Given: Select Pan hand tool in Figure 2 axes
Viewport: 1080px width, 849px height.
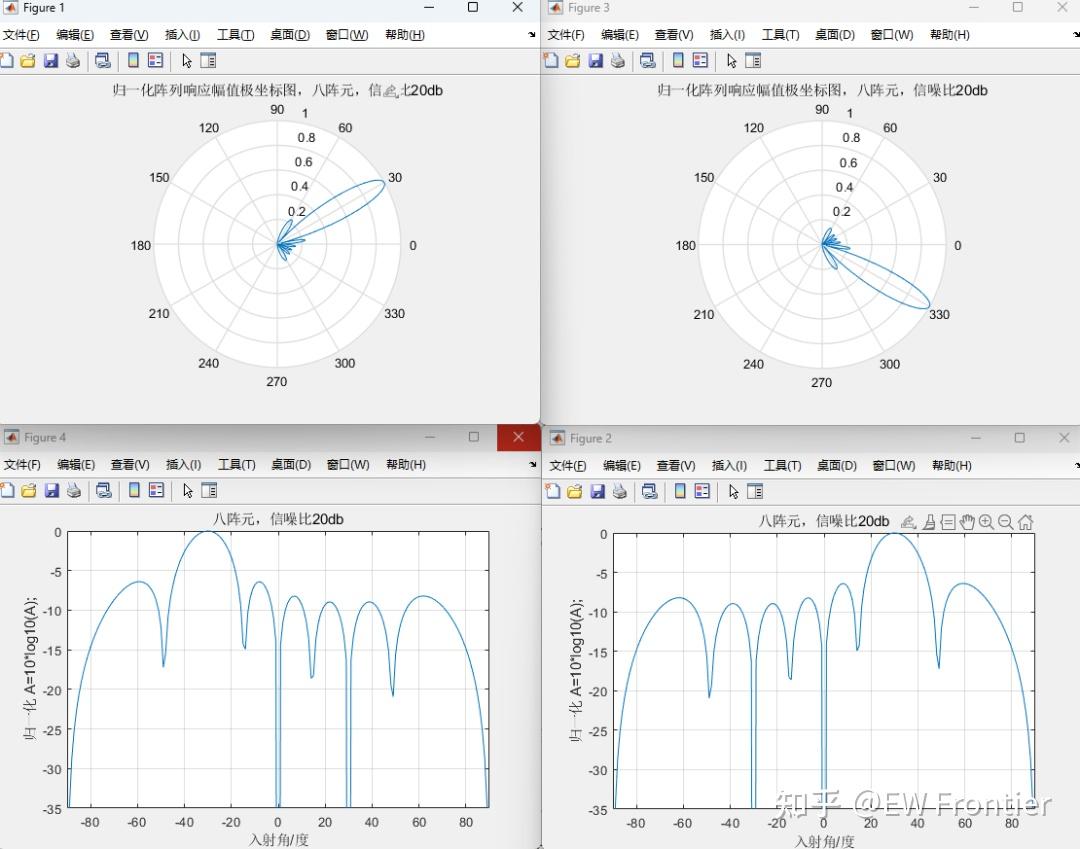Looking at the screenshot, I should click(x=967, y=523).
